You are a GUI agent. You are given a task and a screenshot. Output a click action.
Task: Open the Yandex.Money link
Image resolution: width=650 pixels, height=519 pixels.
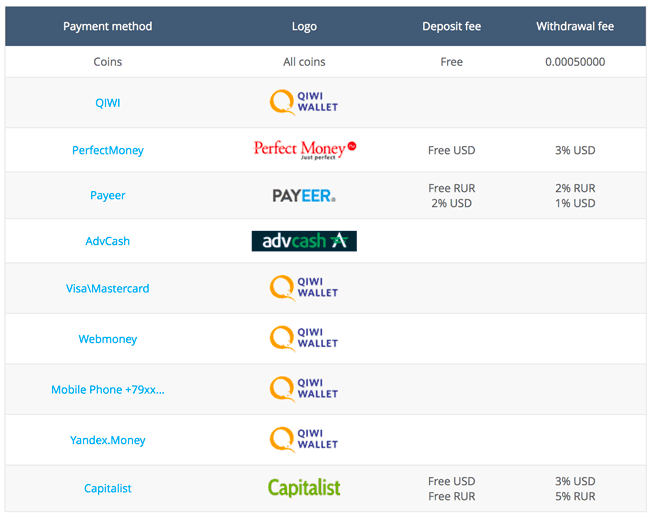point(108,440)
